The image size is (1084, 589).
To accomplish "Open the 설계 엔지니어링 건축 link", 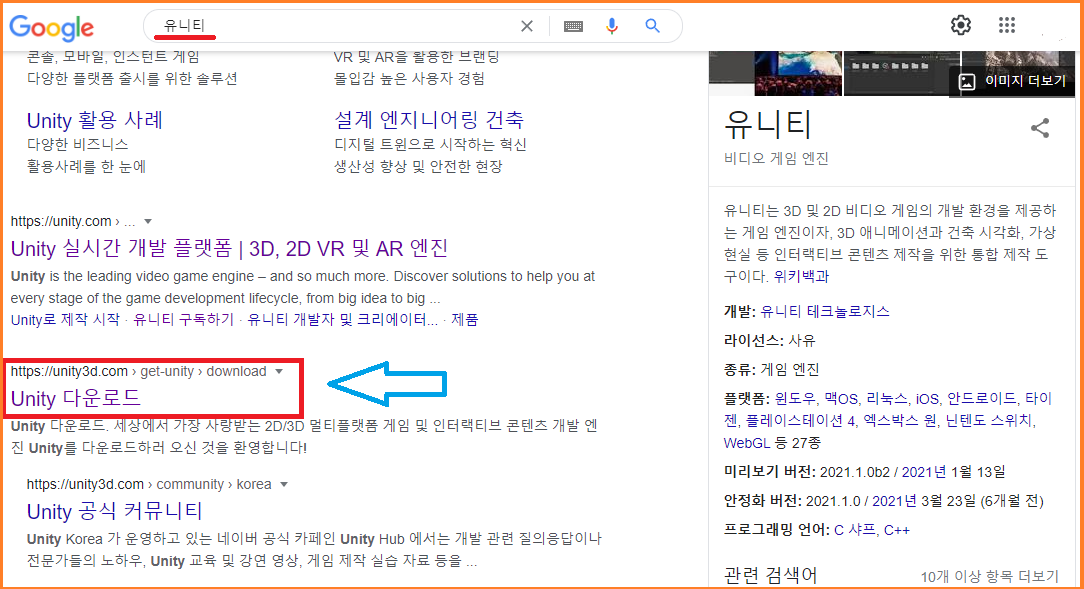I will [429, 120].
